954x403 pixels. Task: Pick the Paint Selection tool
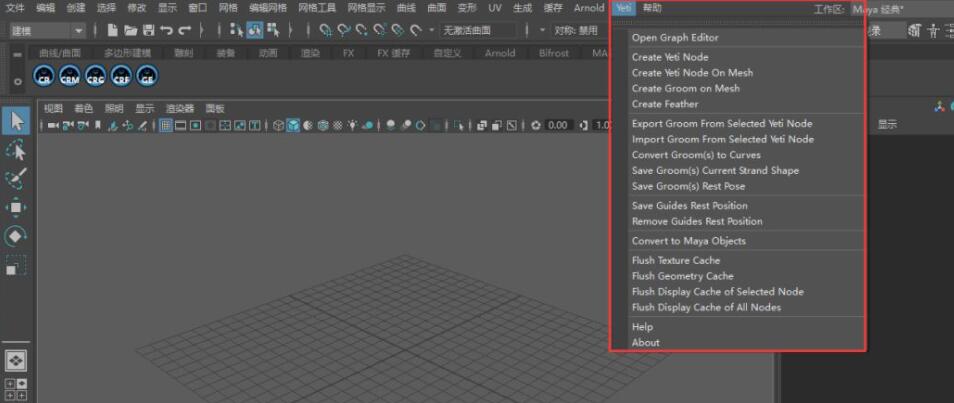[x=16, y=179]
